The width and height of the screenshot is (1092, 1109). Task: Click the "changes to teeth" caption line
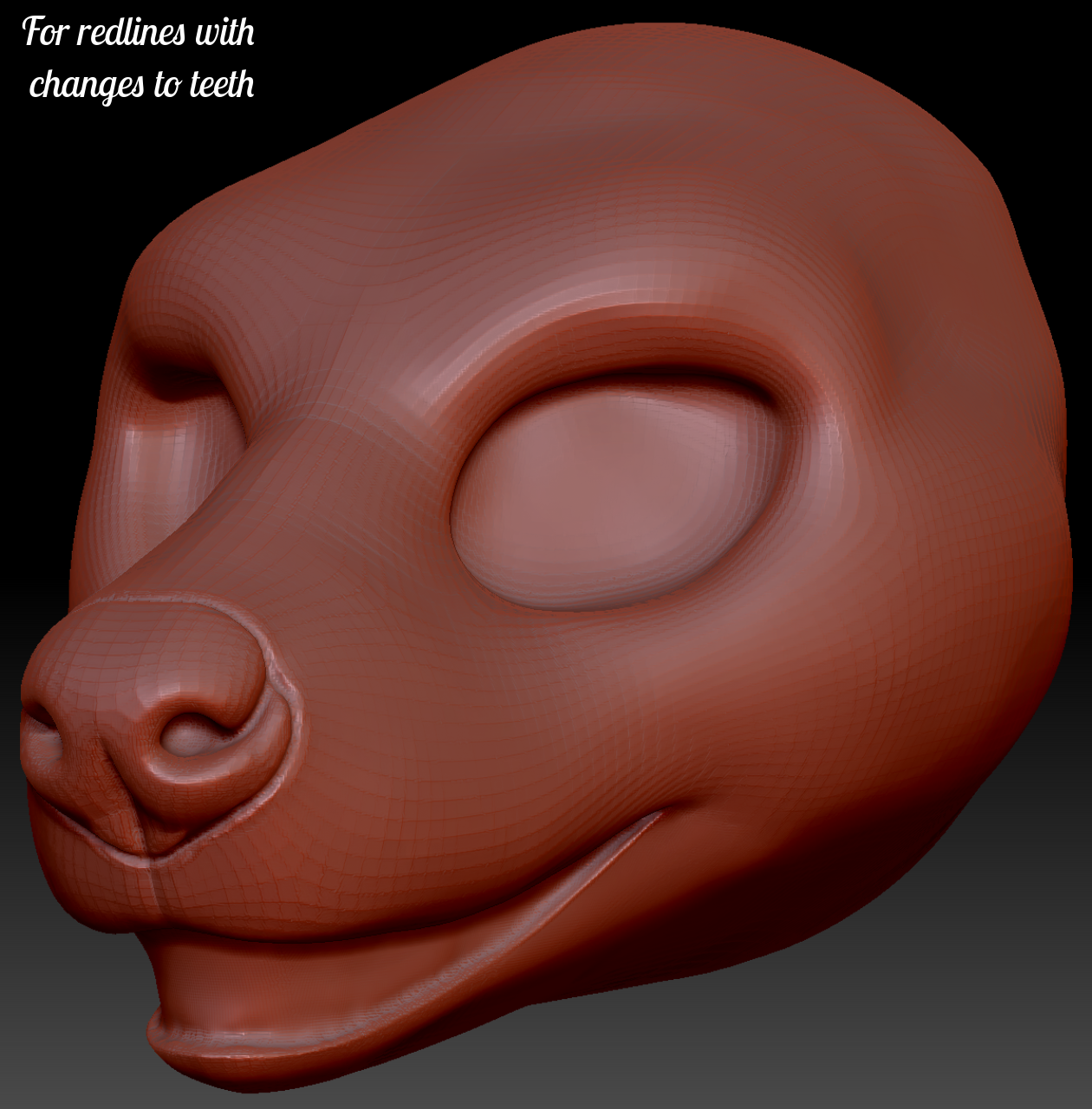coord(142,85)
